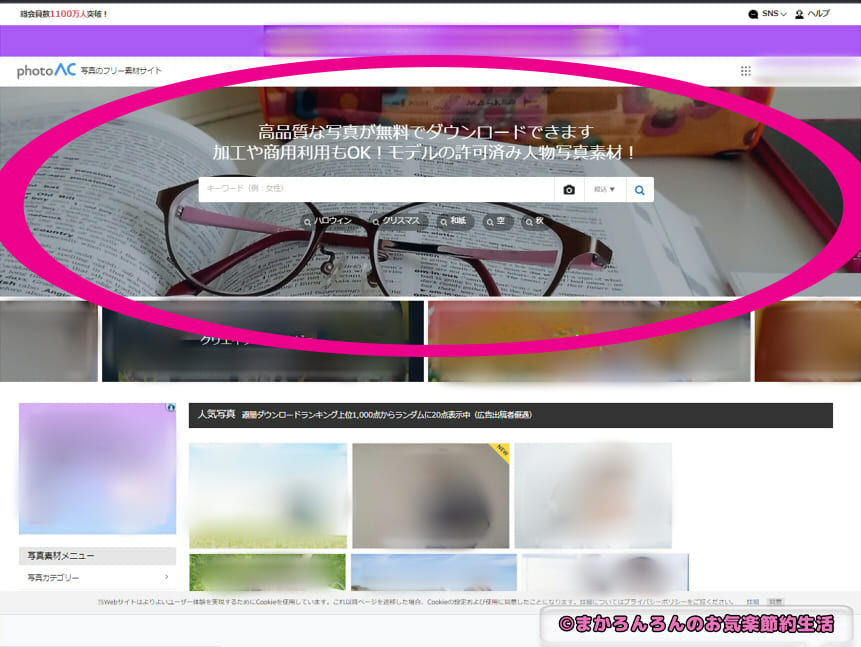Click the help person icon
Viewport: 861px width, 647px height.
[799, 14]
